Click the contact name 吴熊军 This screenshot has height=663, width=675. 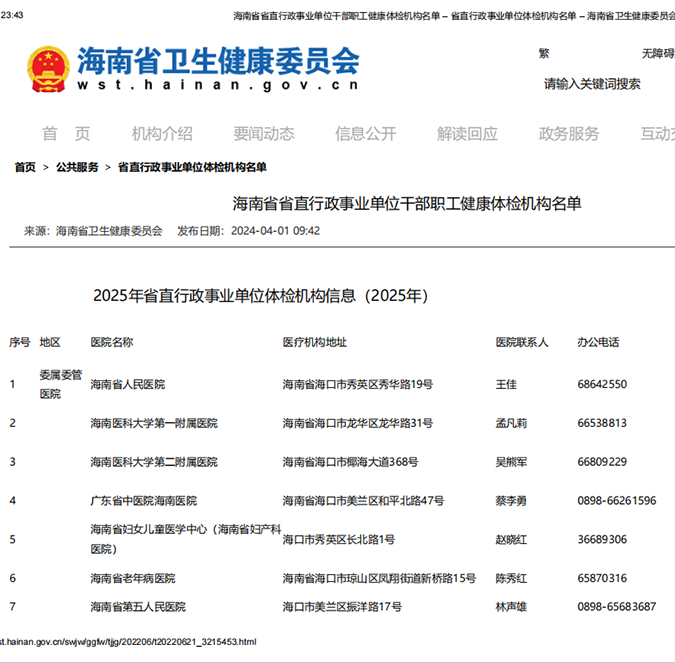tap(511, 462)
